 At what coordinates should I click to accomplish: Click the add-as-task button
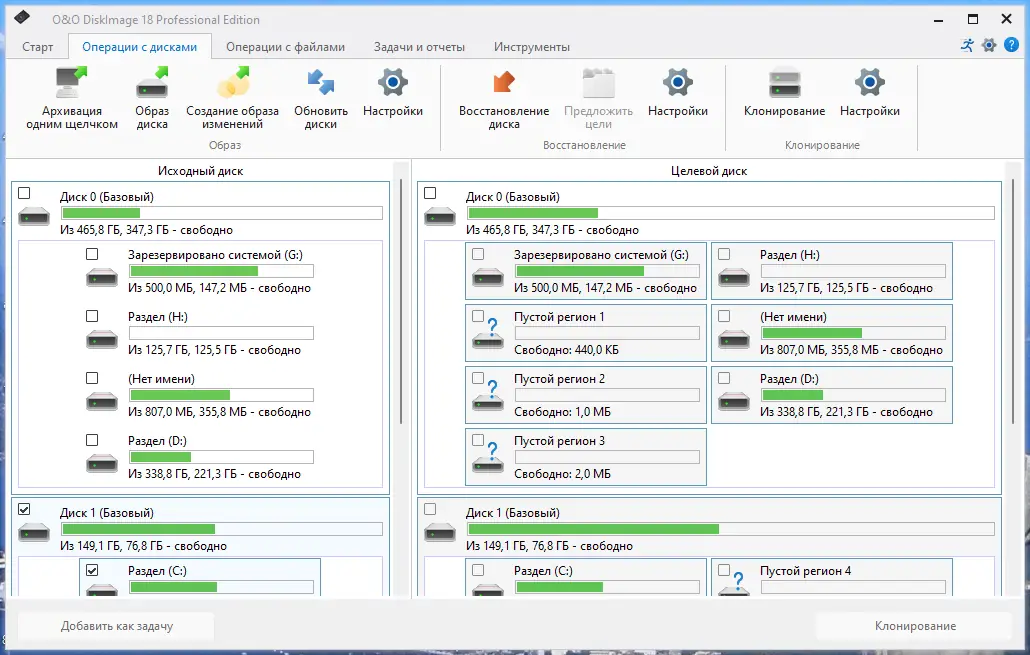116,626
